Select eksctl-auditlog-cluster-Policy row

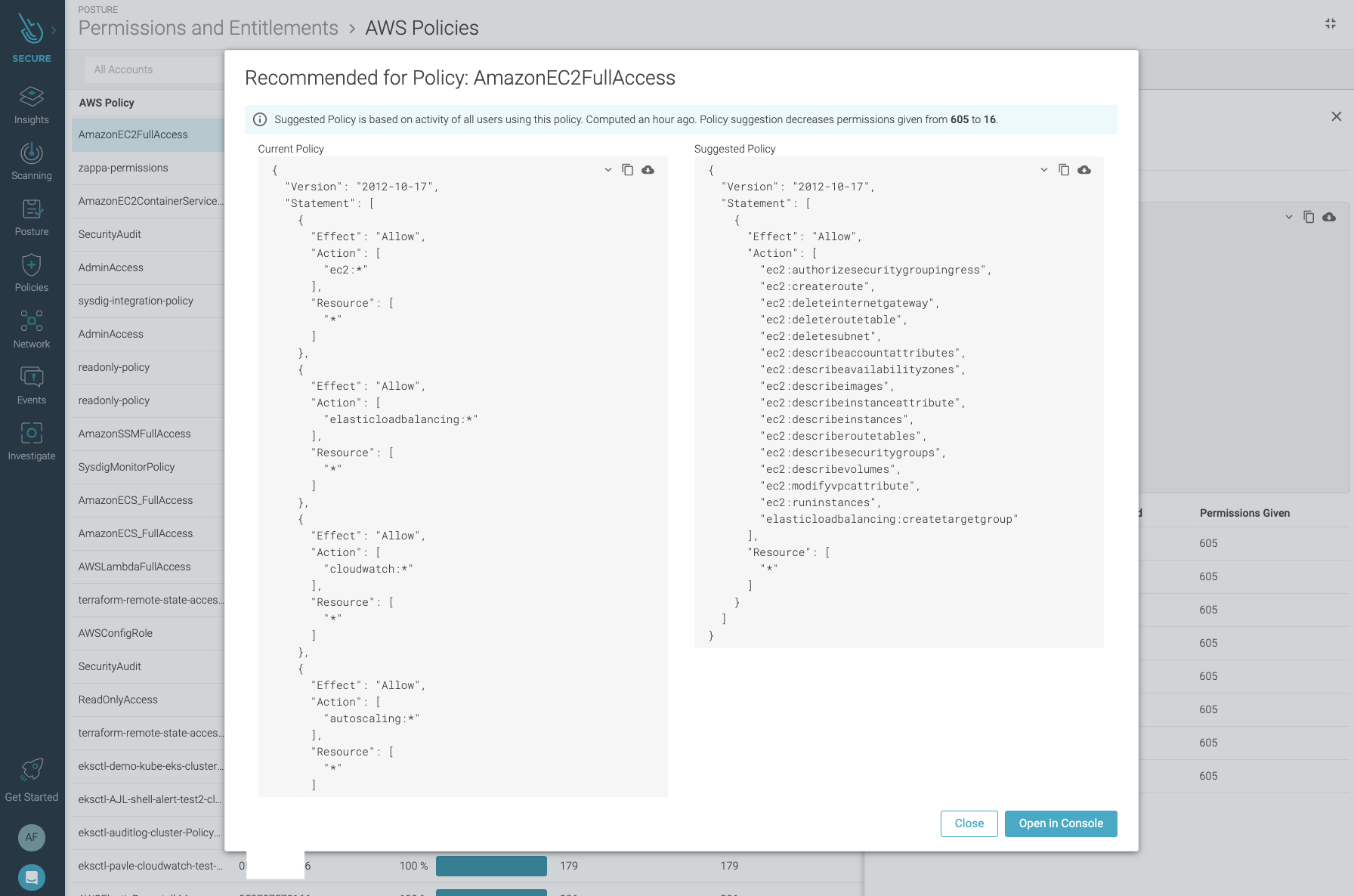[x=148, y=833]
